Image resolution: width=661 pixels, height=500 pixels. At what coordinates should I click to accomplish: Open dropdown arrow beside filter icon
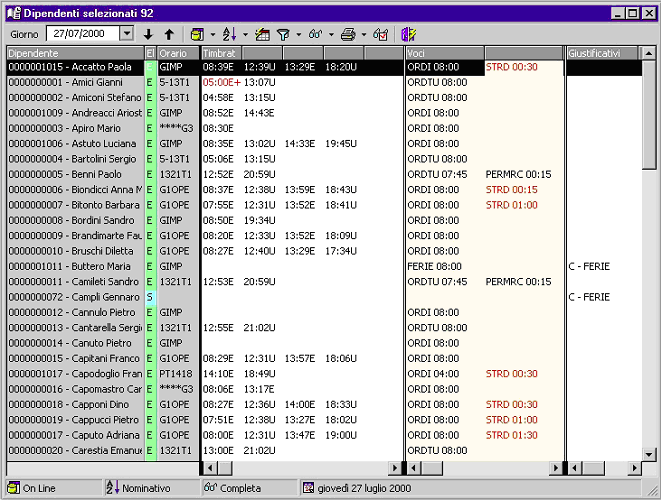coord(298,35)
